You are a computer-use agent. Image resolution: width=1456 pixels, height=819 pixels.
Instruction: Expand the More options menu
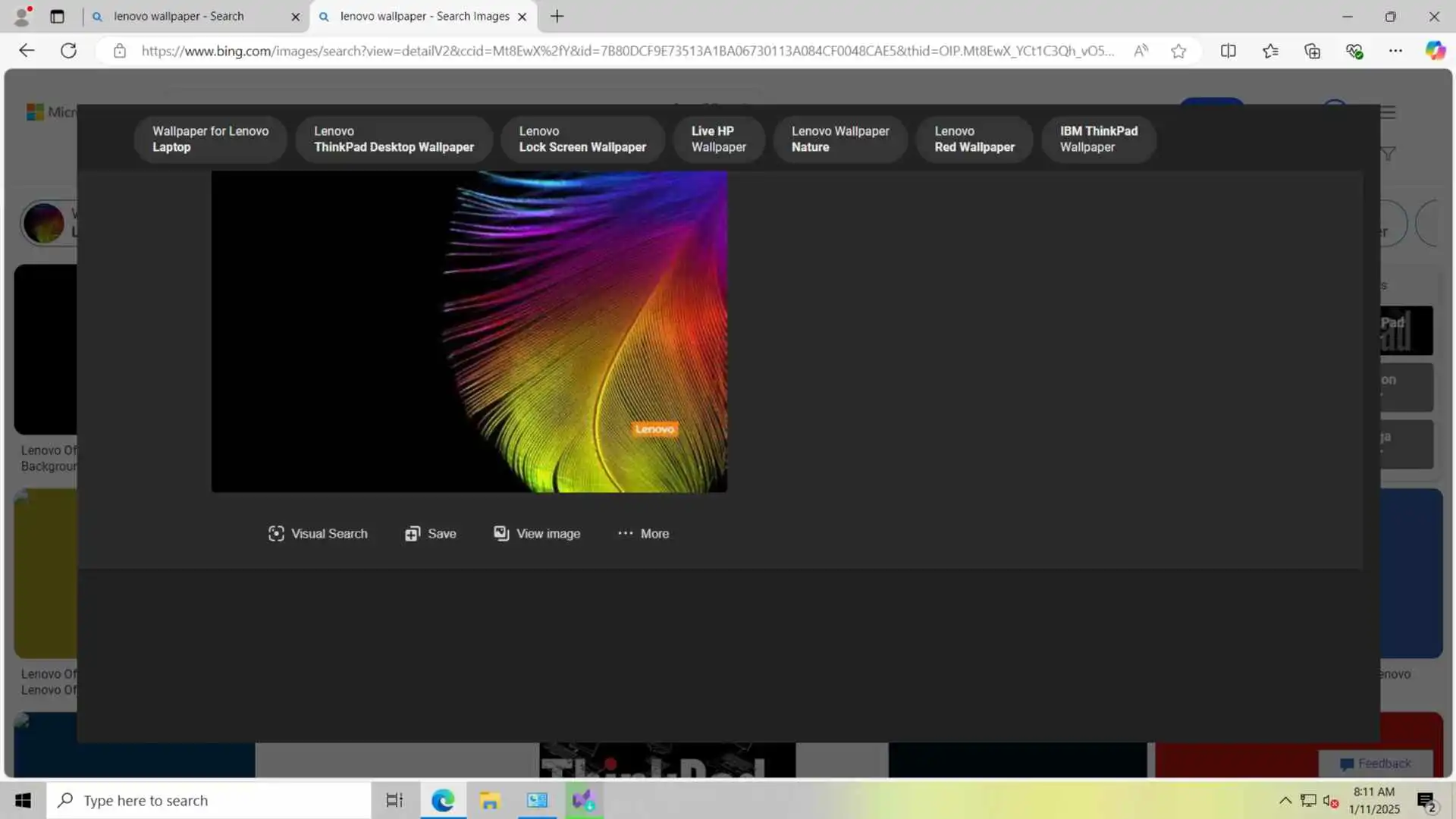[643, 533]
